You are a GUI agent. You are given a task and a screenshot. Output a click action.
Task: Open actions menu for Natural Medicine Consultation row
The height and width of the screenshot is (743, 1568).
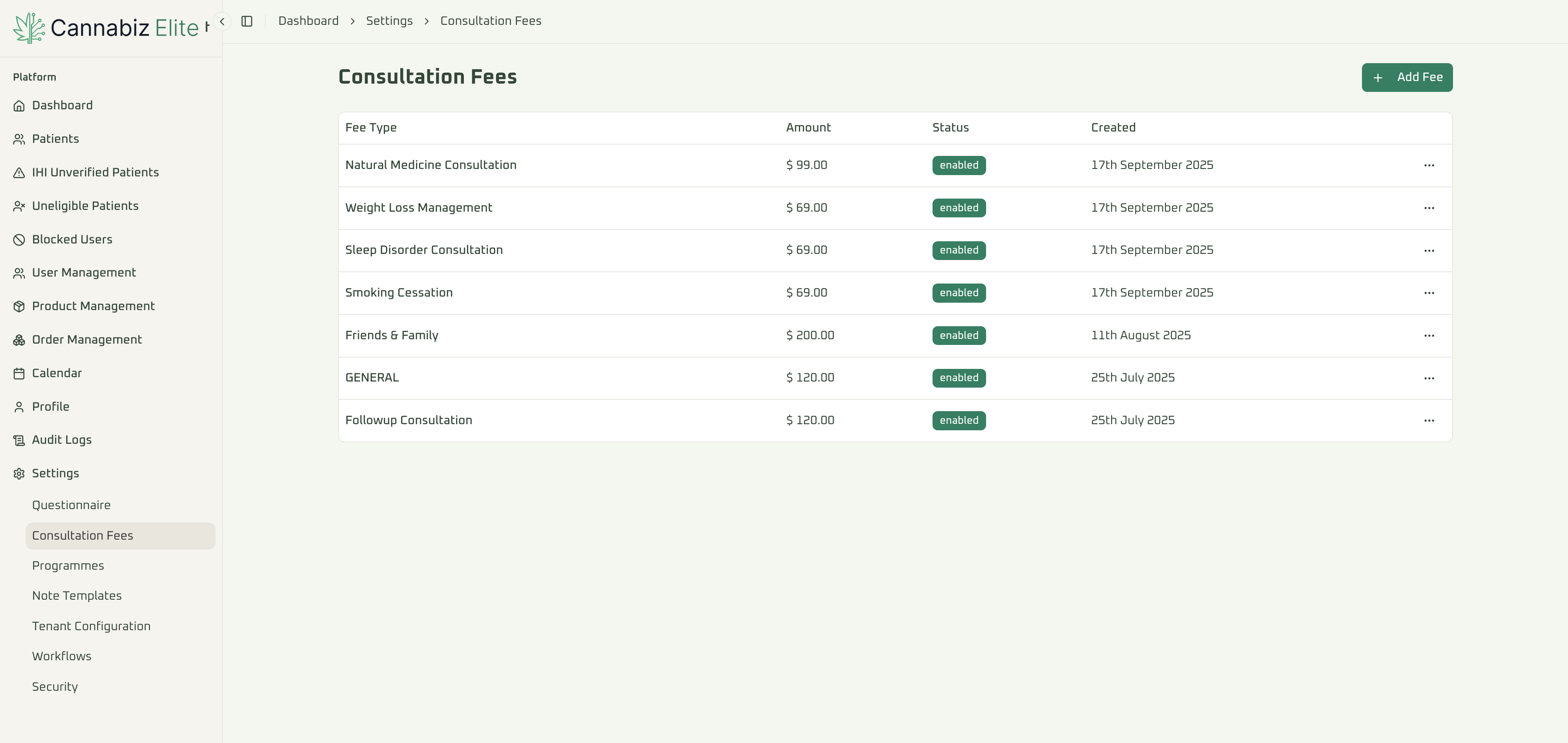coord(1429,165)
